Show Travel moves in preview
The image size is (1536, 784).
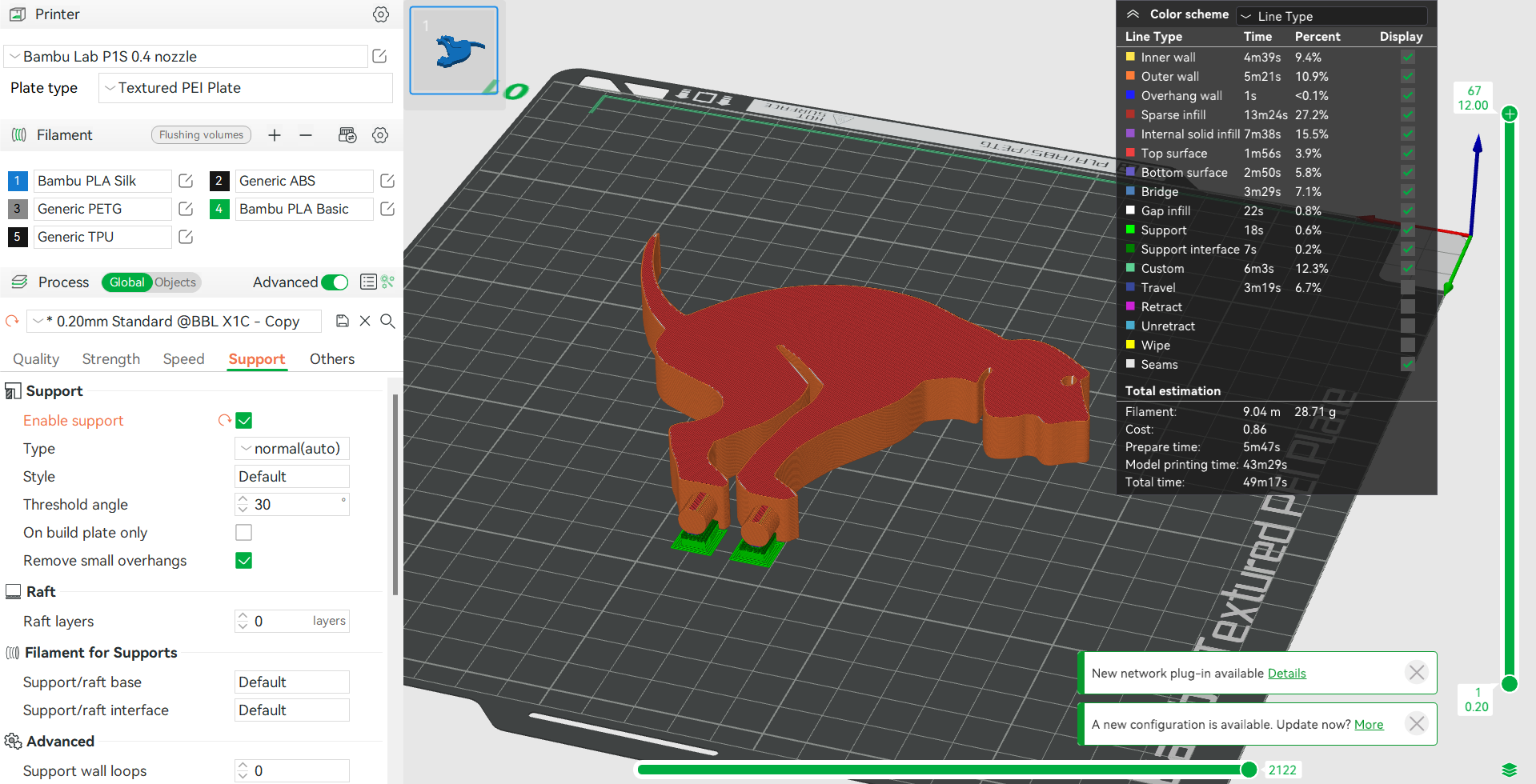[x=1408, y=288]
